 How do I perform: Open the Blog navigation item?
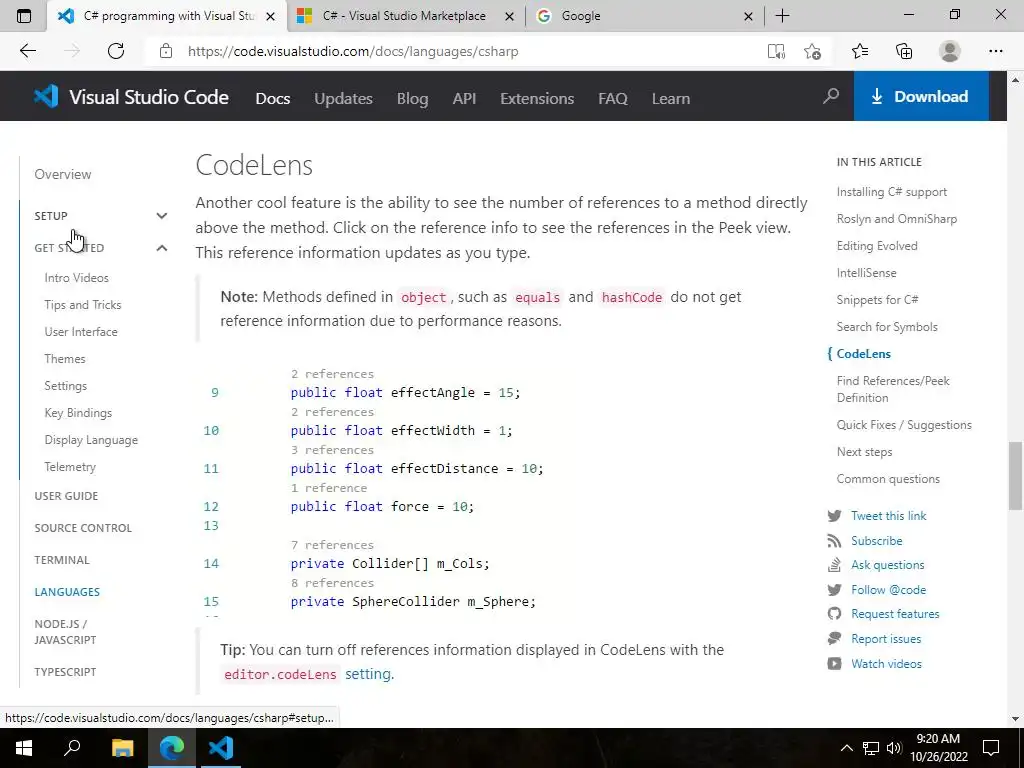pos(413,99)
